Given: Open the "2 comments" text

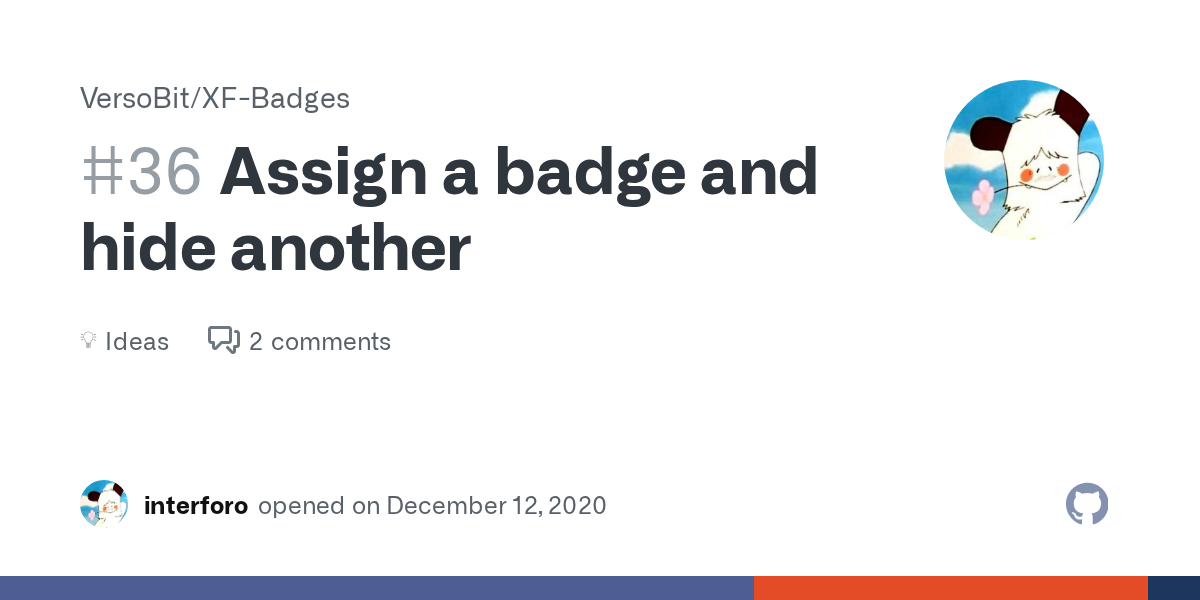Looking at the screenshot, I should (320, 342).
